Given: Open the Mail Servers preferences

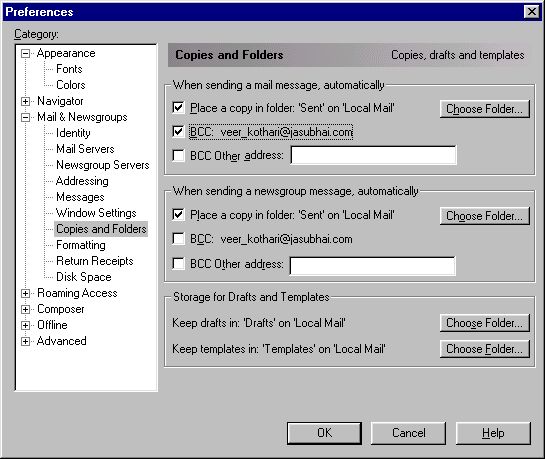Looking at the screenshot, I should (x=85, y=149).
